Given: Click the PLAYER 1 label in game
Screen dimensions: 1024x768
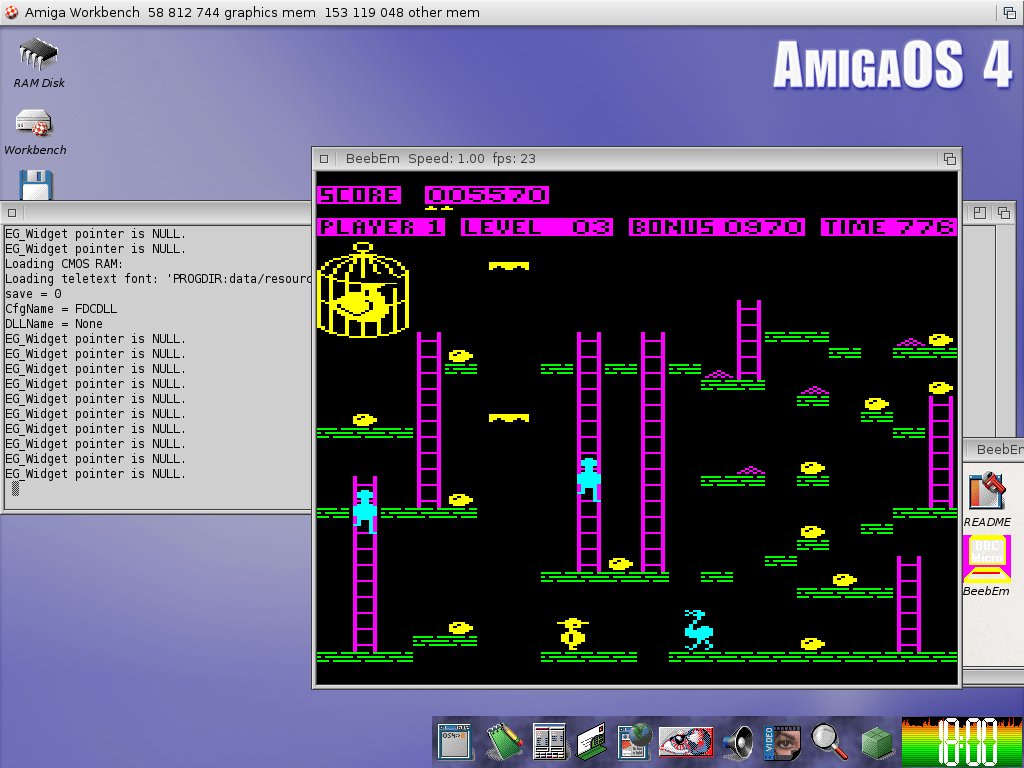Looking at the screenshot, I should pyautogui.click(x=381, y=227).
